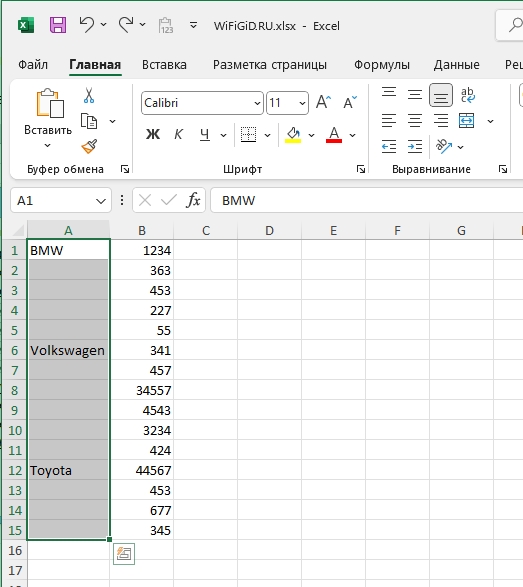This screenshot has width=523, height=587.
Task: Click the Quick Analysis icon below selection
Action: 124,554
